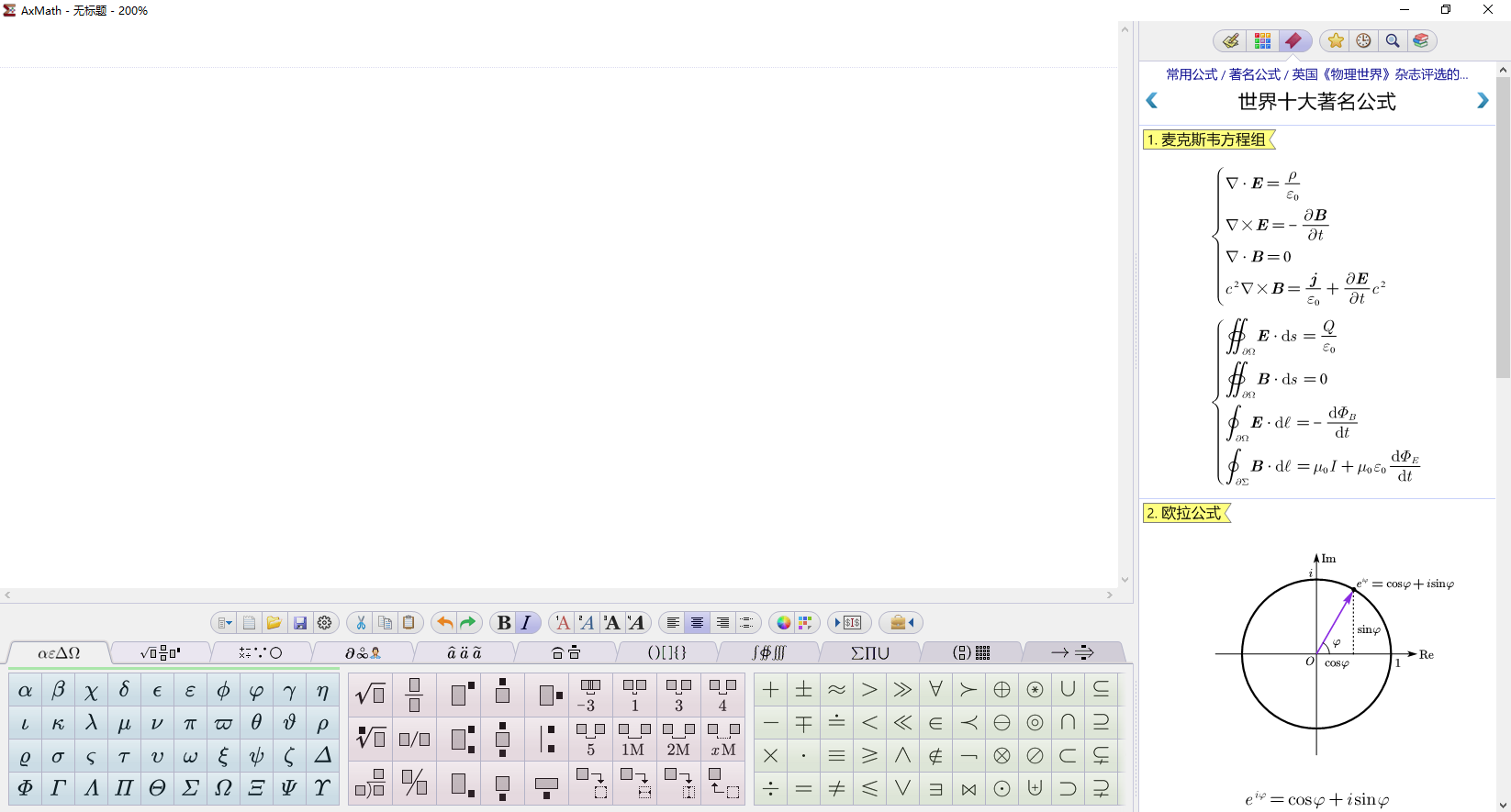Enable center alignment
Image resolution: width=1511 pixels, height=812 pixels.
tap(698, 623)
